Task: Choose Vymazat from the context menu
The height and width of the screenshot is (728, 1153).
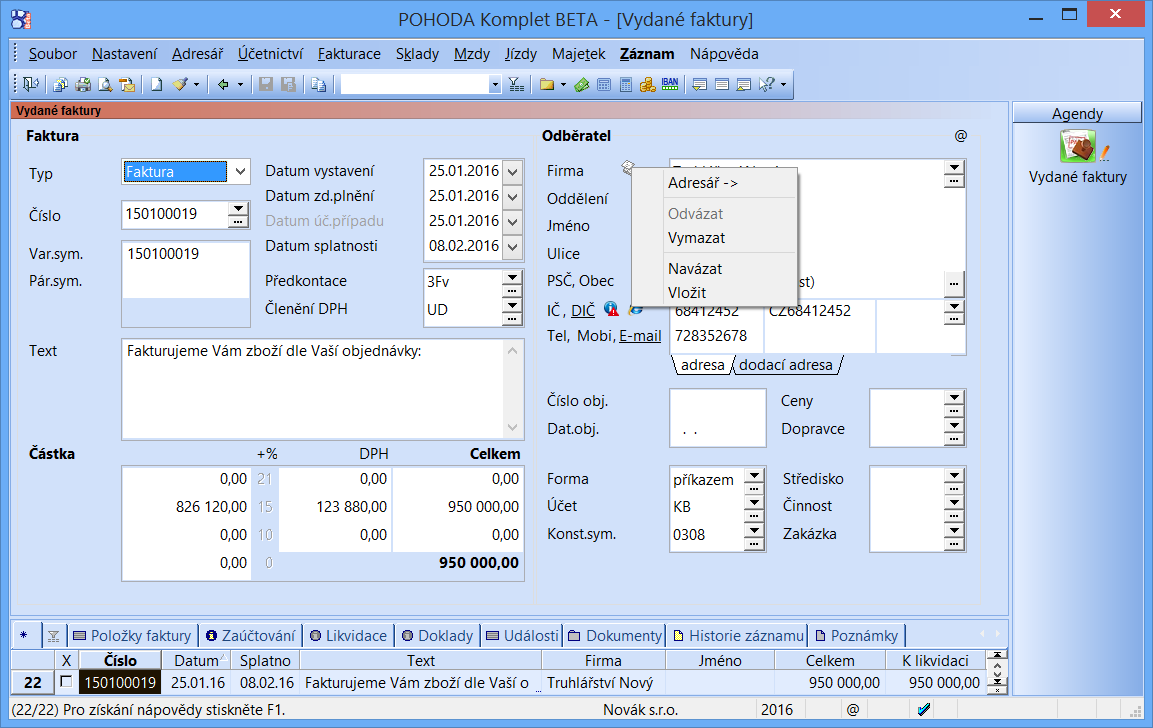Action: pyautogui.click(x=714, y=238)
